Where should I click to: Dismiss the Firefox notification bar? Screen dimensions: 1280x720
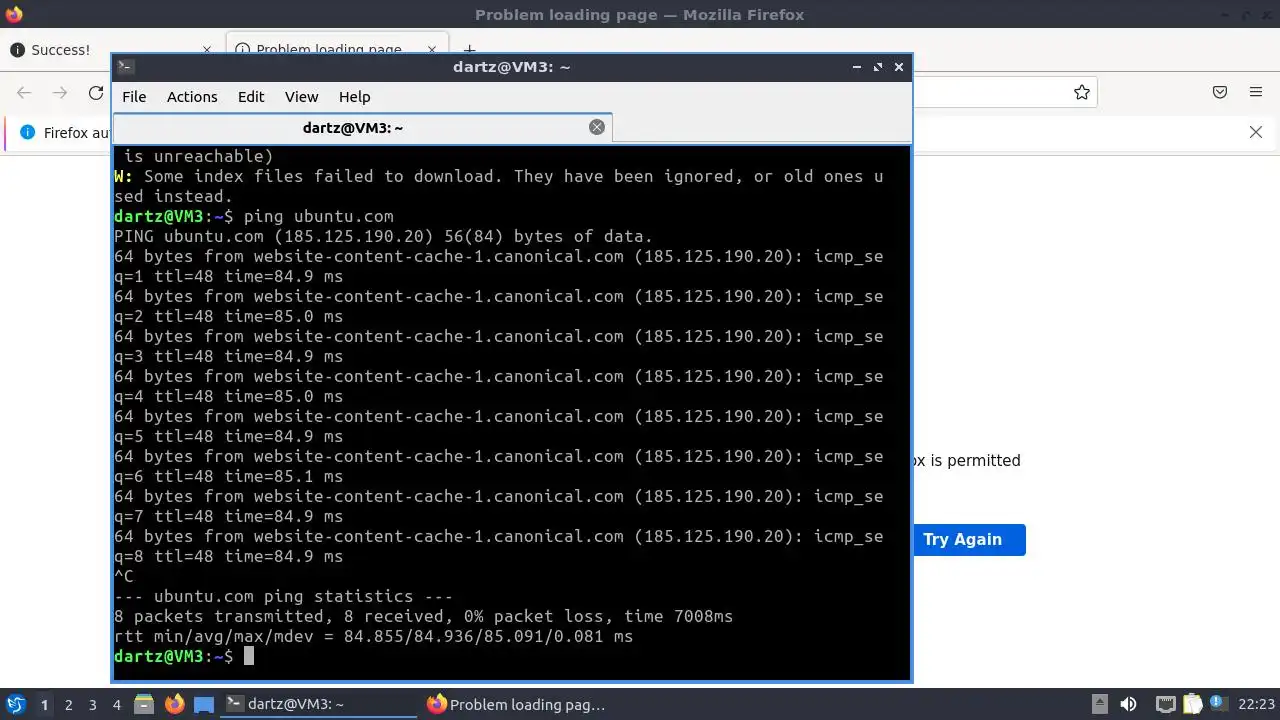1256,132
